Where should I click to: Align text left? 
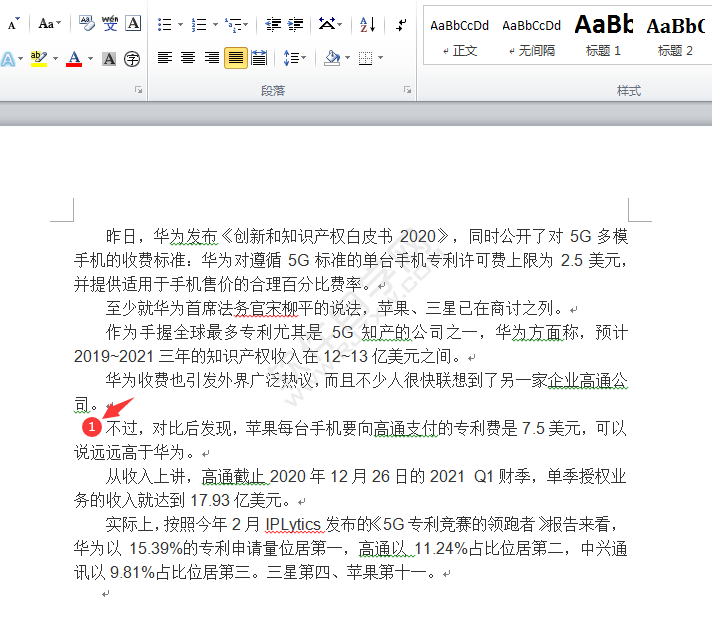coord(165,58)
